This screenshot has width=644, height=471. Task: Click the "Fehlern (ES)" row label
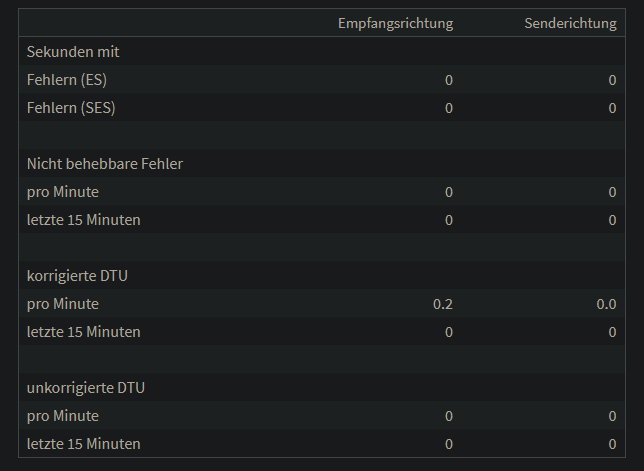pos(67,79)
